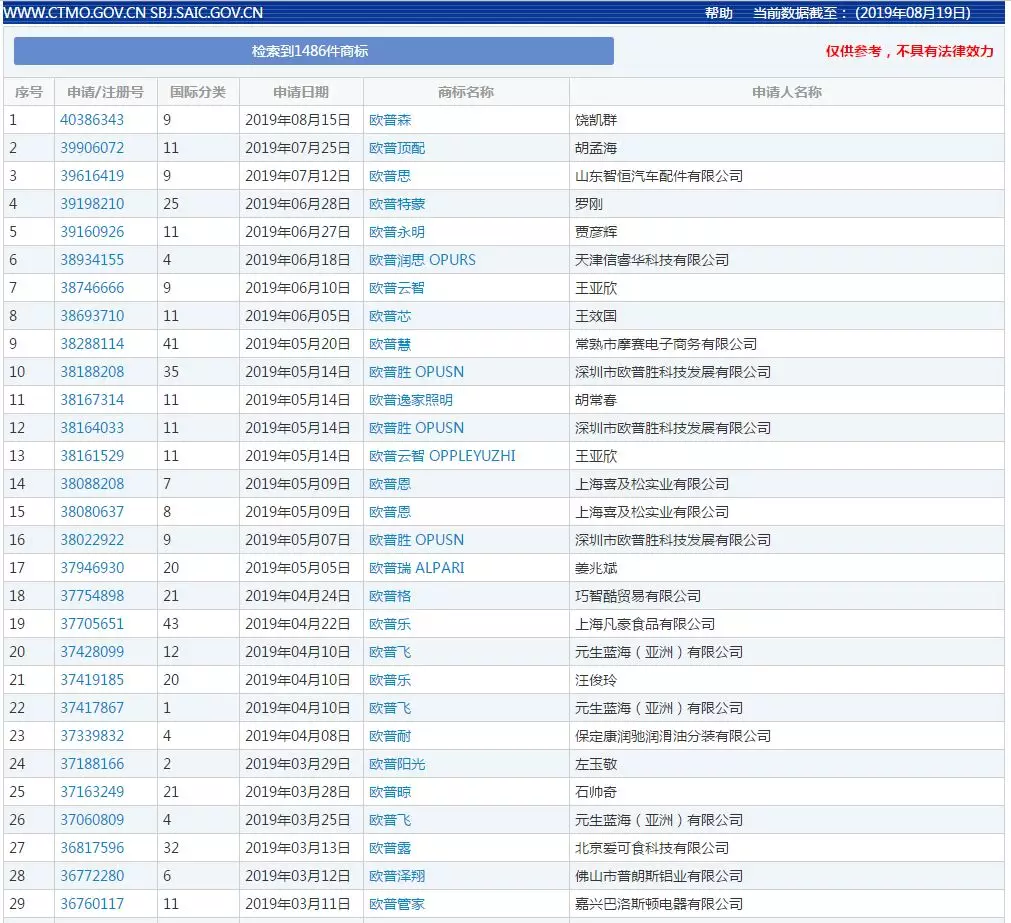1011x923 pixels.
Task: Open registration number 36817596
Action: tap(92, 848)
